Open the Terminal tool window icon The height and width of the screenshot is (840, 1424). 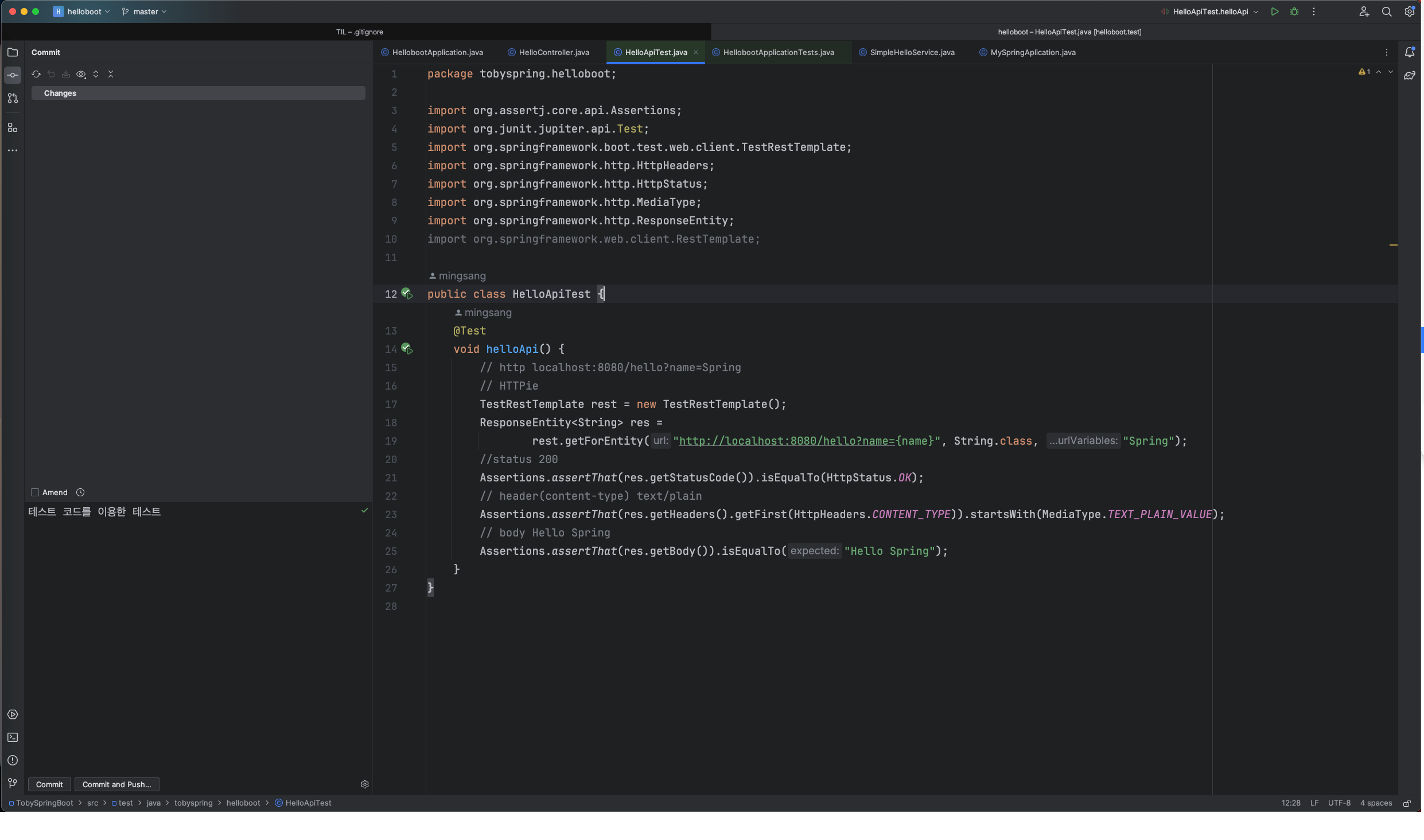click(13, 737)
